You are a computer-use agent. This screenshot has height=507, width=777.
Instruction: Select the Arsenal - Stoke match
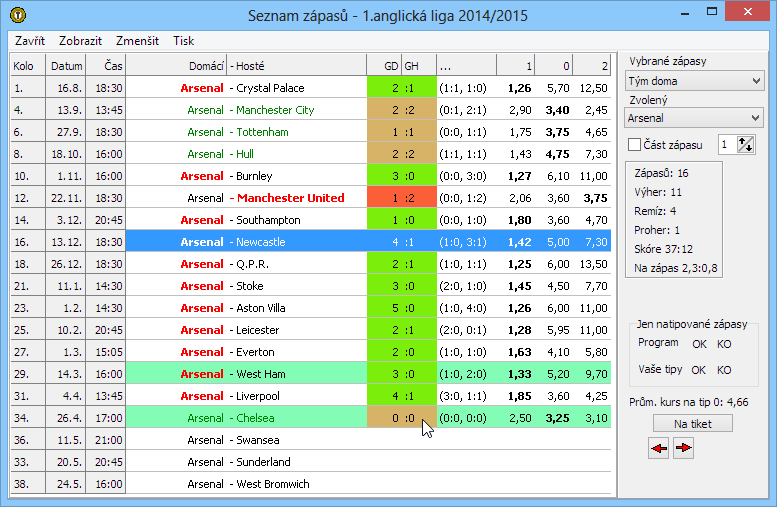tap(311, 286)
